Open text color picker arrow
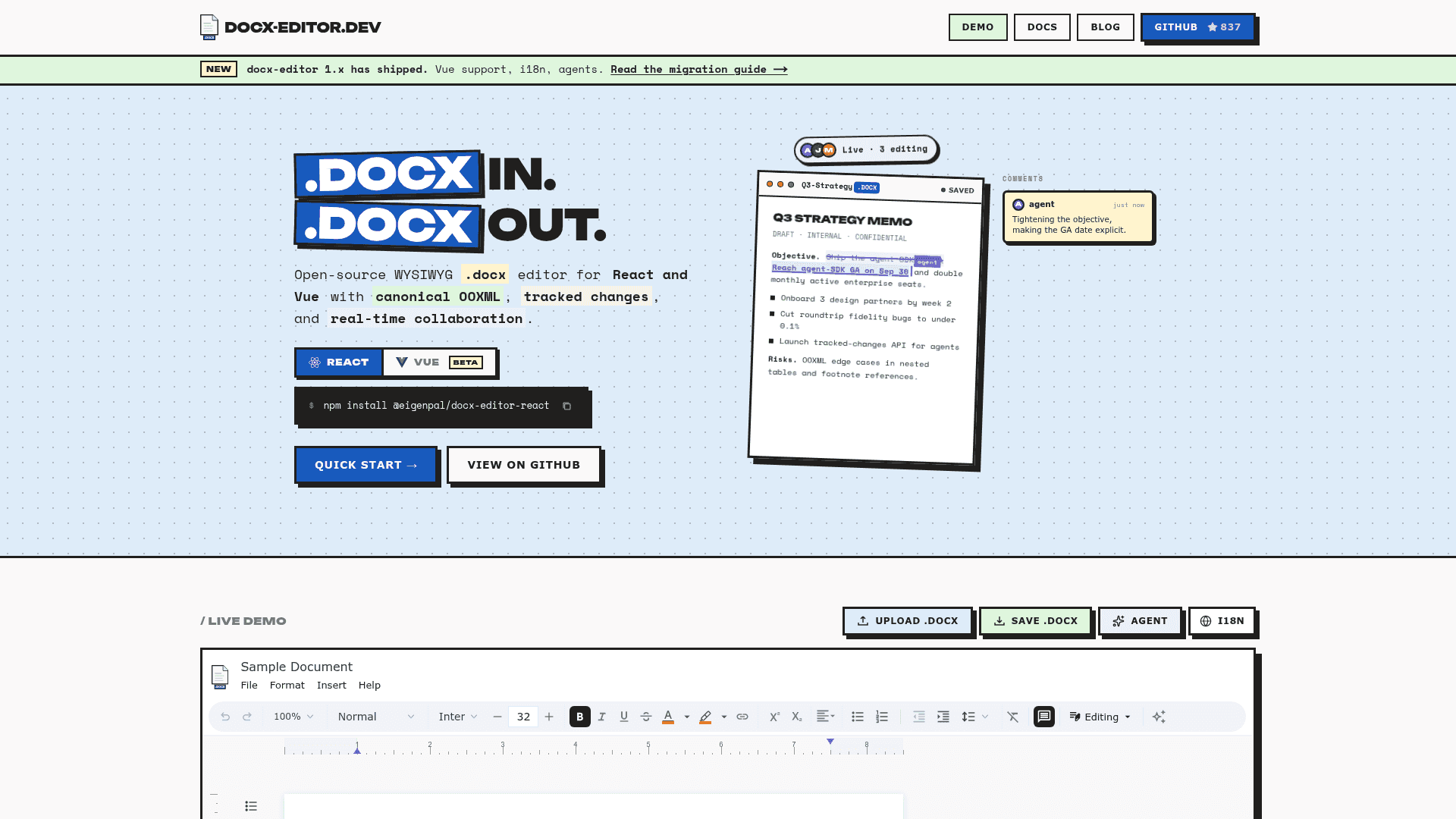 pos(687,717)
